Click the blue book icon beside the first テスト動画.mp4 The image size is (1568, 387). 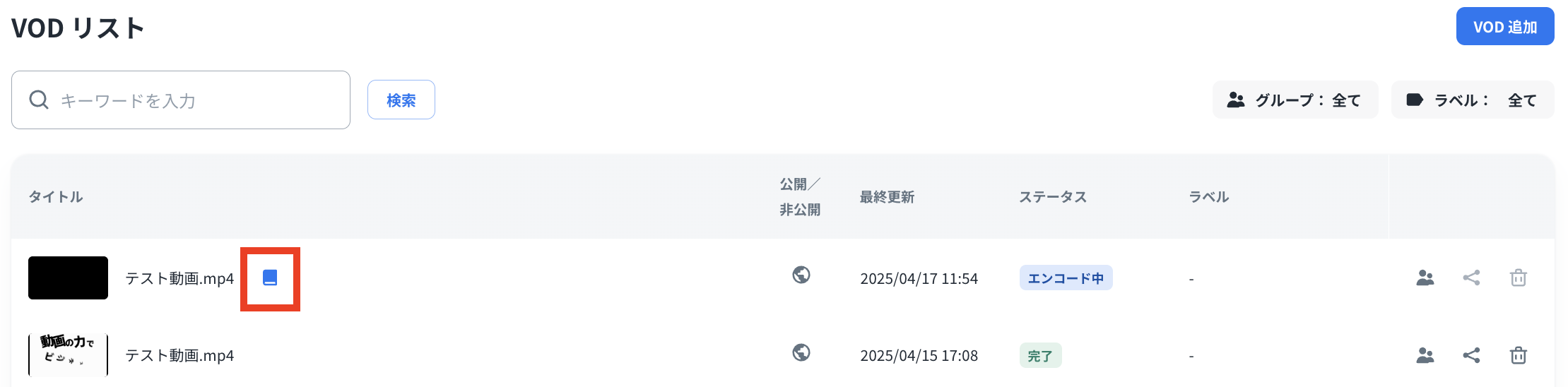click(x=270, y=278)
